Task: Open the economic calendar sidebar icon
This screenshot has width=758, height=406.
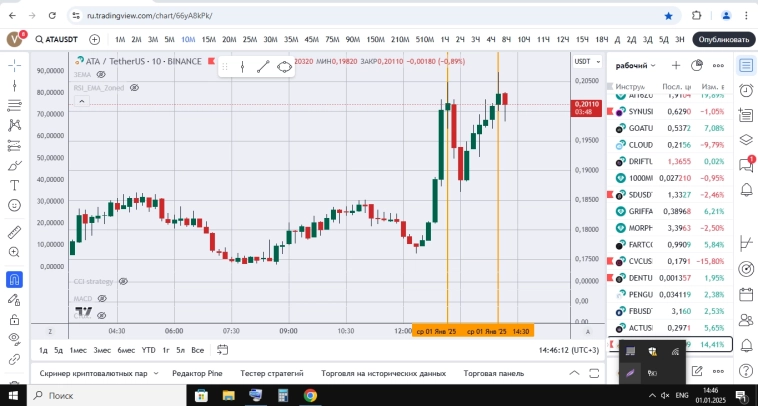Action: (746, 294)
